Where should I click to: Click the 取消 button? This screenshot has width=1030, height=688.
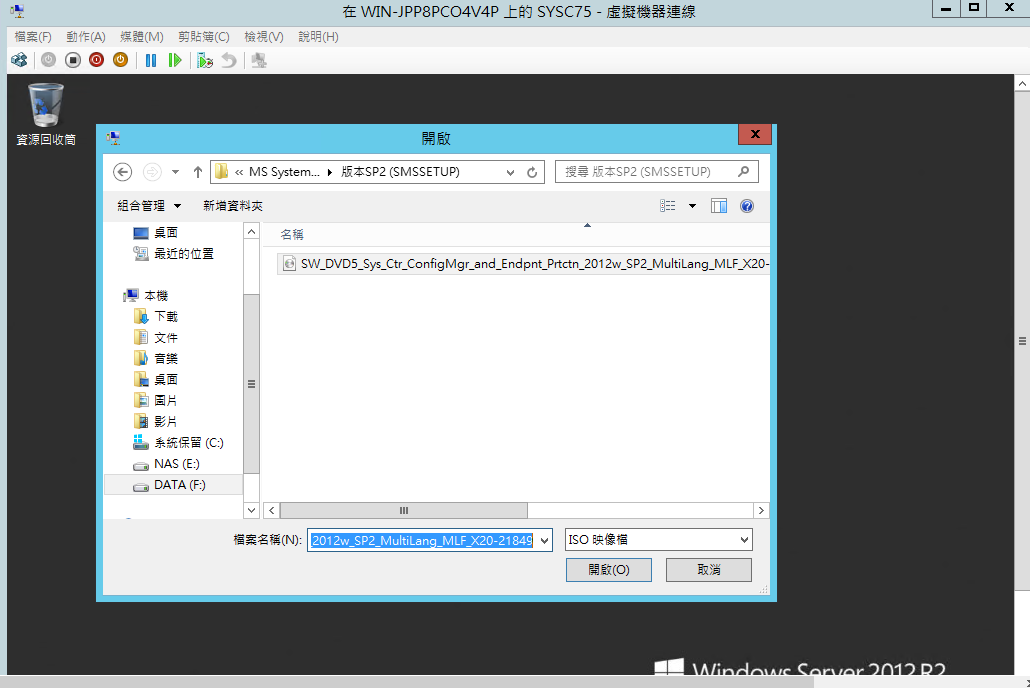pos(709,570)
